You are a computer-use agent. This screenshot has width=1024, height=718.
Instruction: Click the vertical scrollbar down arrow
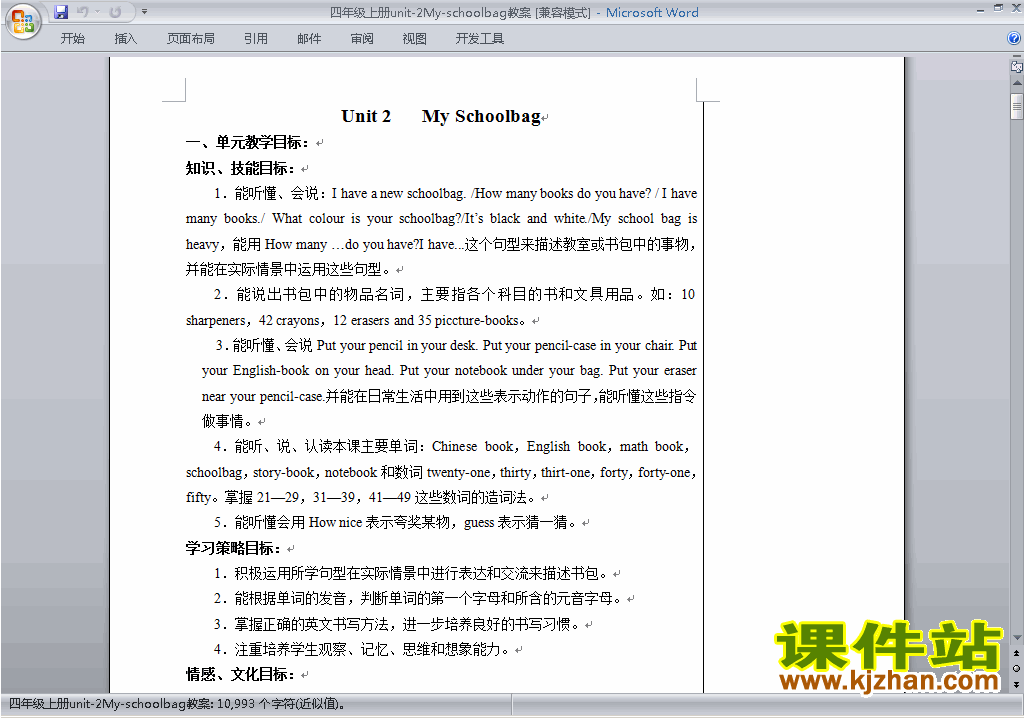[1016, 638]
